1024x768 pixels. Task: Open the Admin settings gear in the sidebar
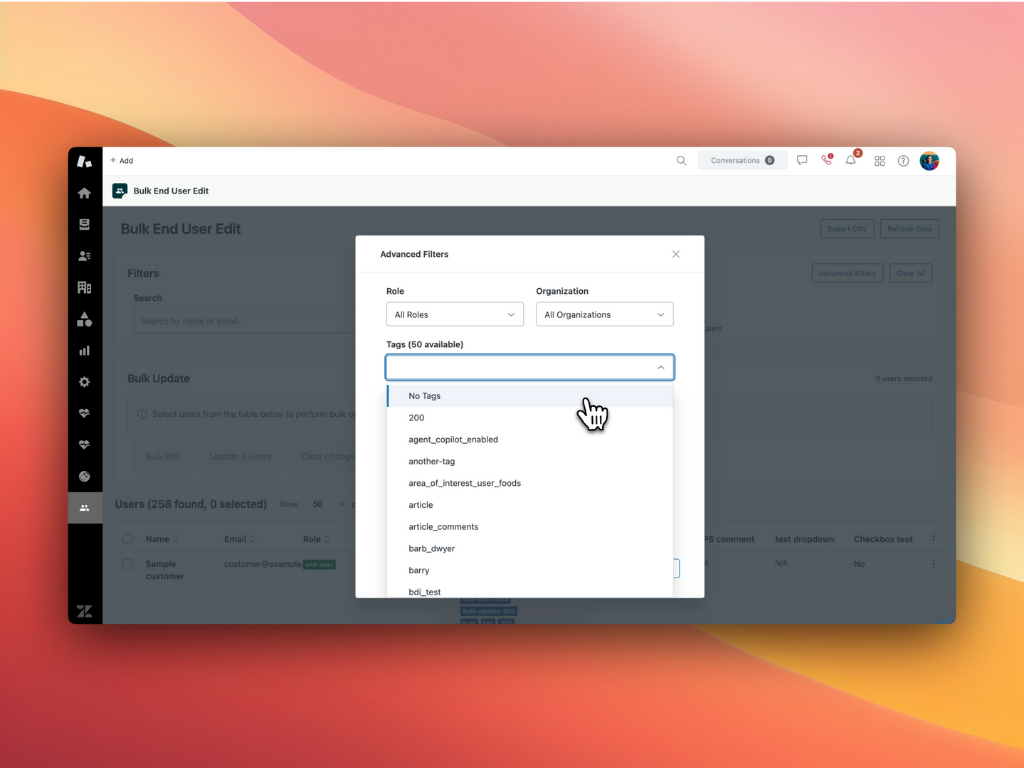(85, 382)
